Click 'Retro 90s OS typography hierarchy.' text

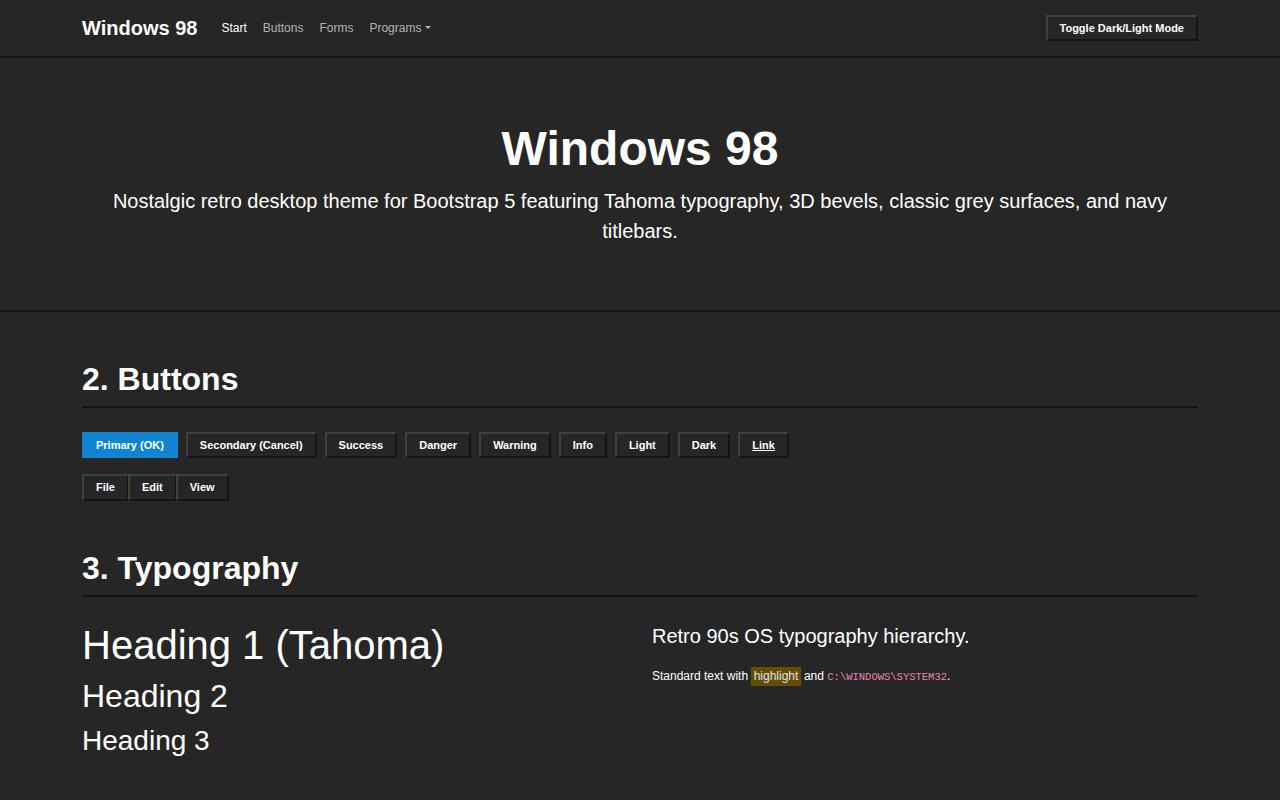pos(810,636)
